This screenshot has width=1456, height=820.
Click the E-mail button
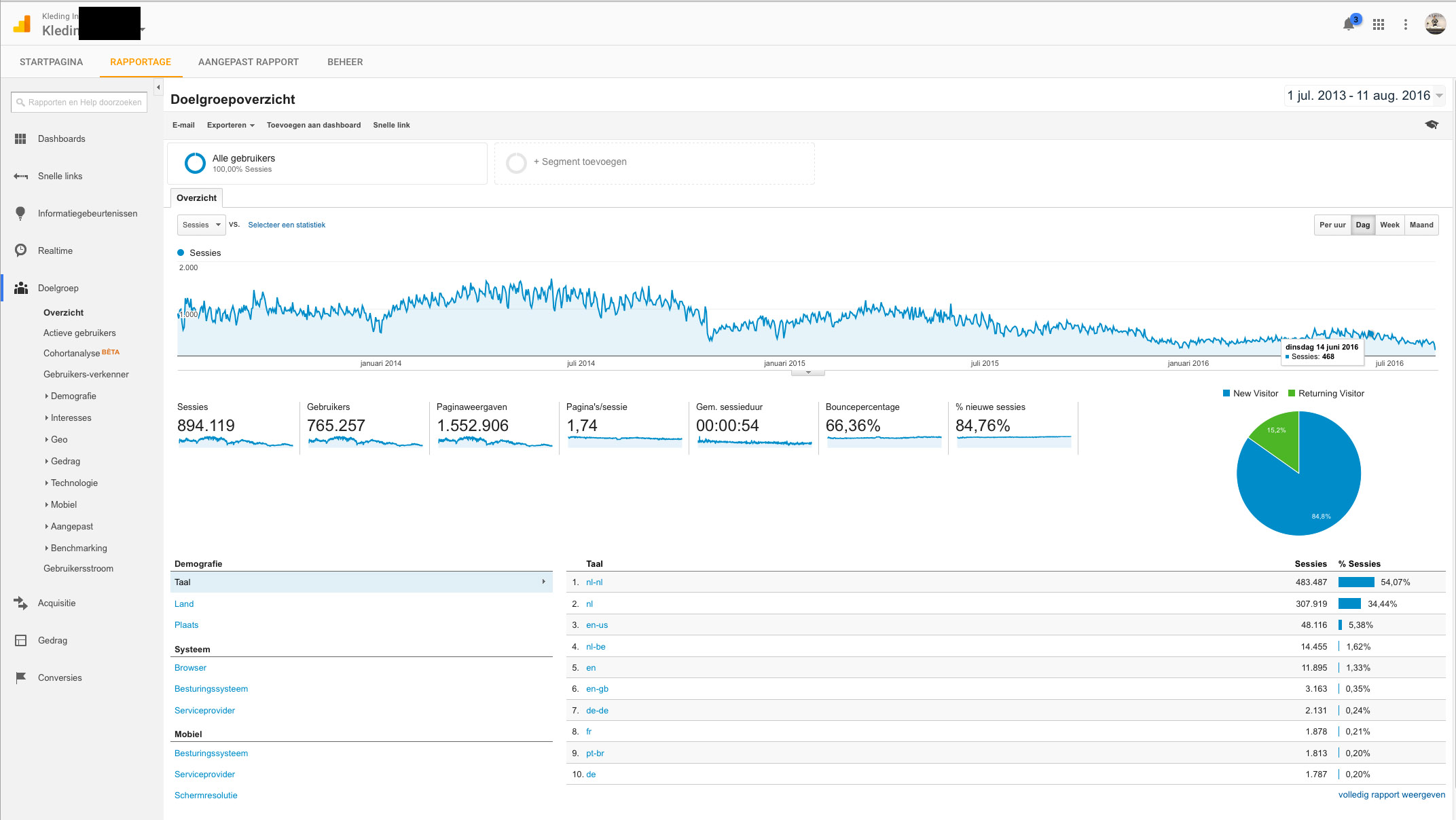pyautogui.click(x=183, y=125)
